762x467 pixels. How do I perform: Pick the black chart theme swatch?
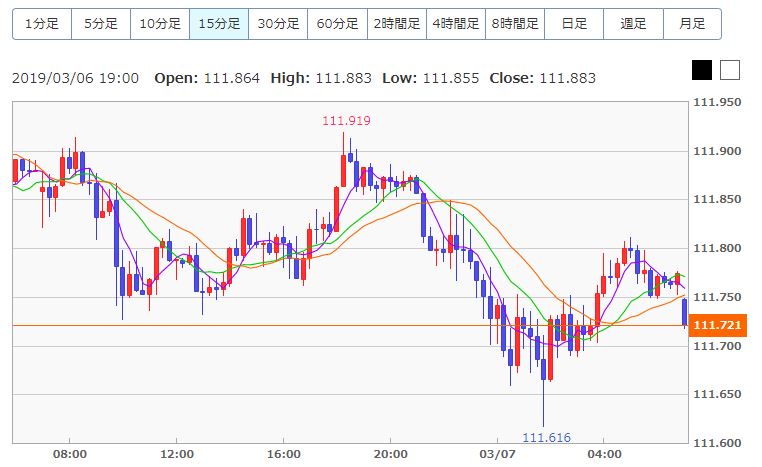[x=702, y=70]
